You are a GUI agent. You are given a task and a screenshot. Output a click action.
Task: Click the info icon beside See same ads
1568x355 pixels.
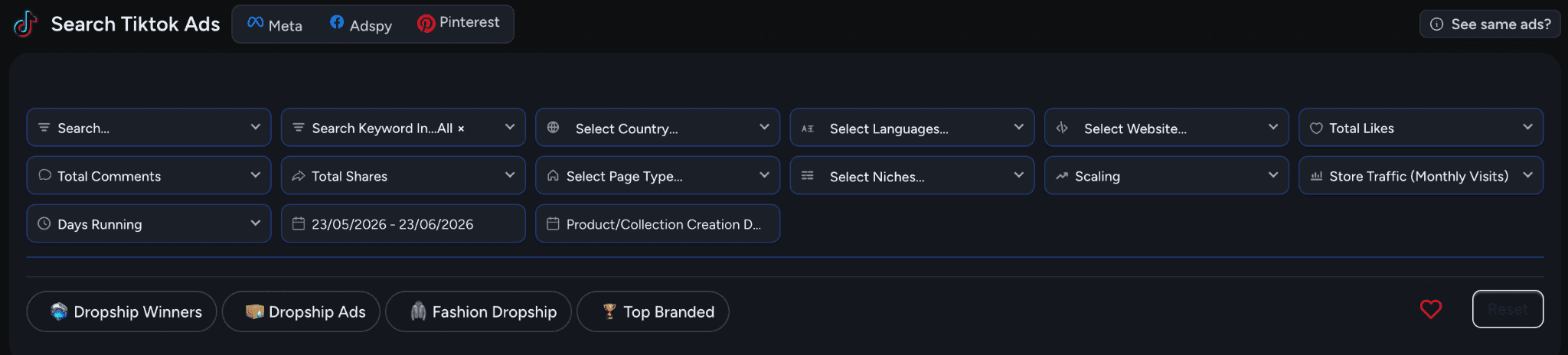coord(1437,24)
